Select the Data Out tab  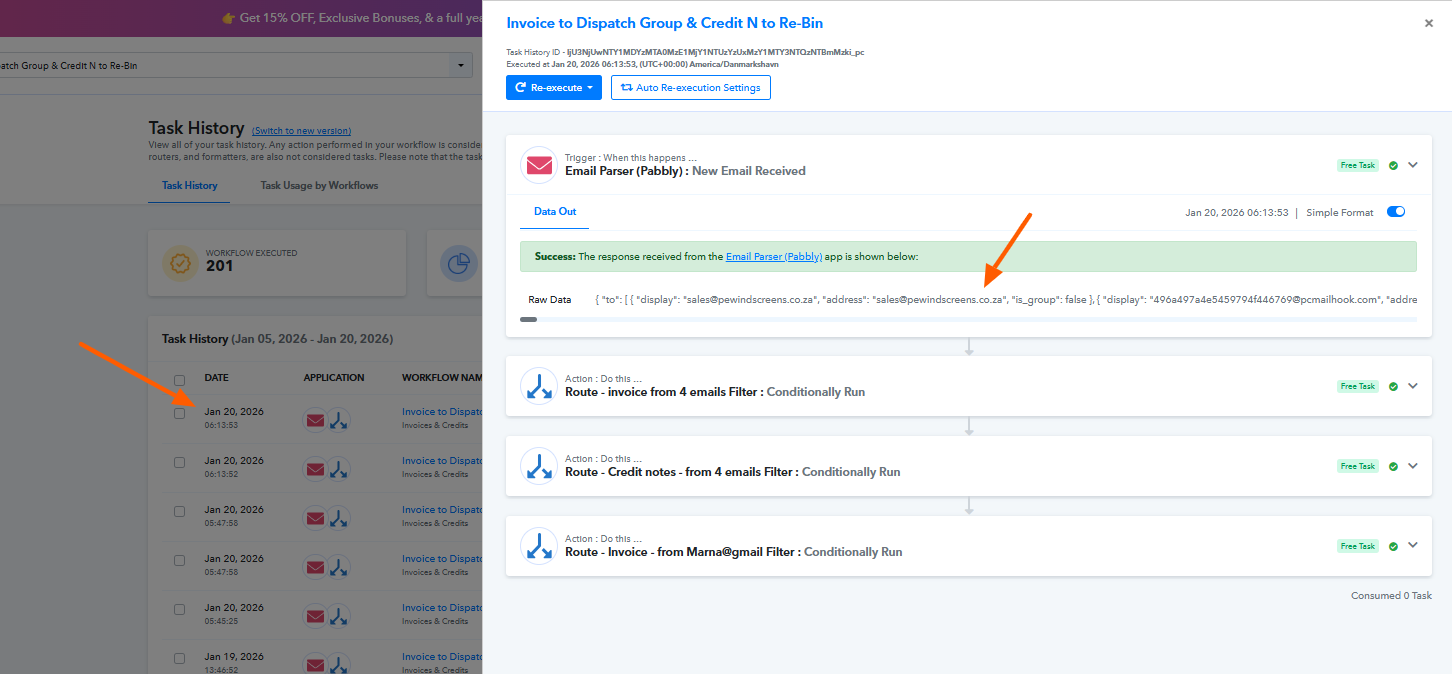555,212
